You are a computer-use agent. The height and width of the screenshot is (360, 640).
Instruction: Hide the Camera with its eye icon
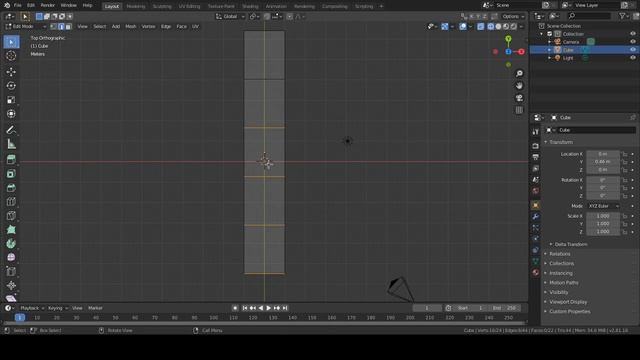pyautogui.click(x=633, y=42)
